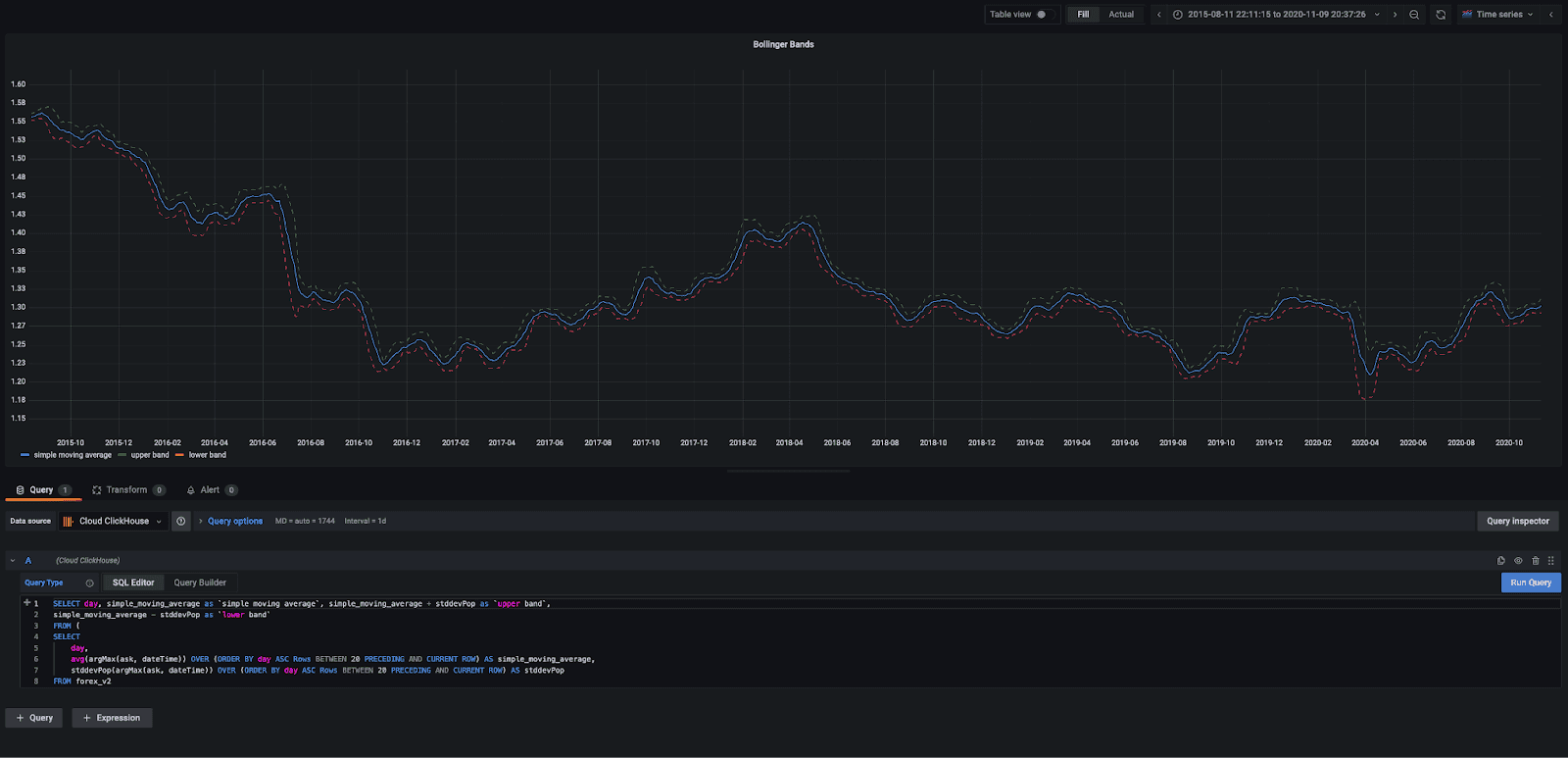Viewport: 1568px width, 758px height.
Task: Shift time range backward
Action: [x=1159, y=15]
